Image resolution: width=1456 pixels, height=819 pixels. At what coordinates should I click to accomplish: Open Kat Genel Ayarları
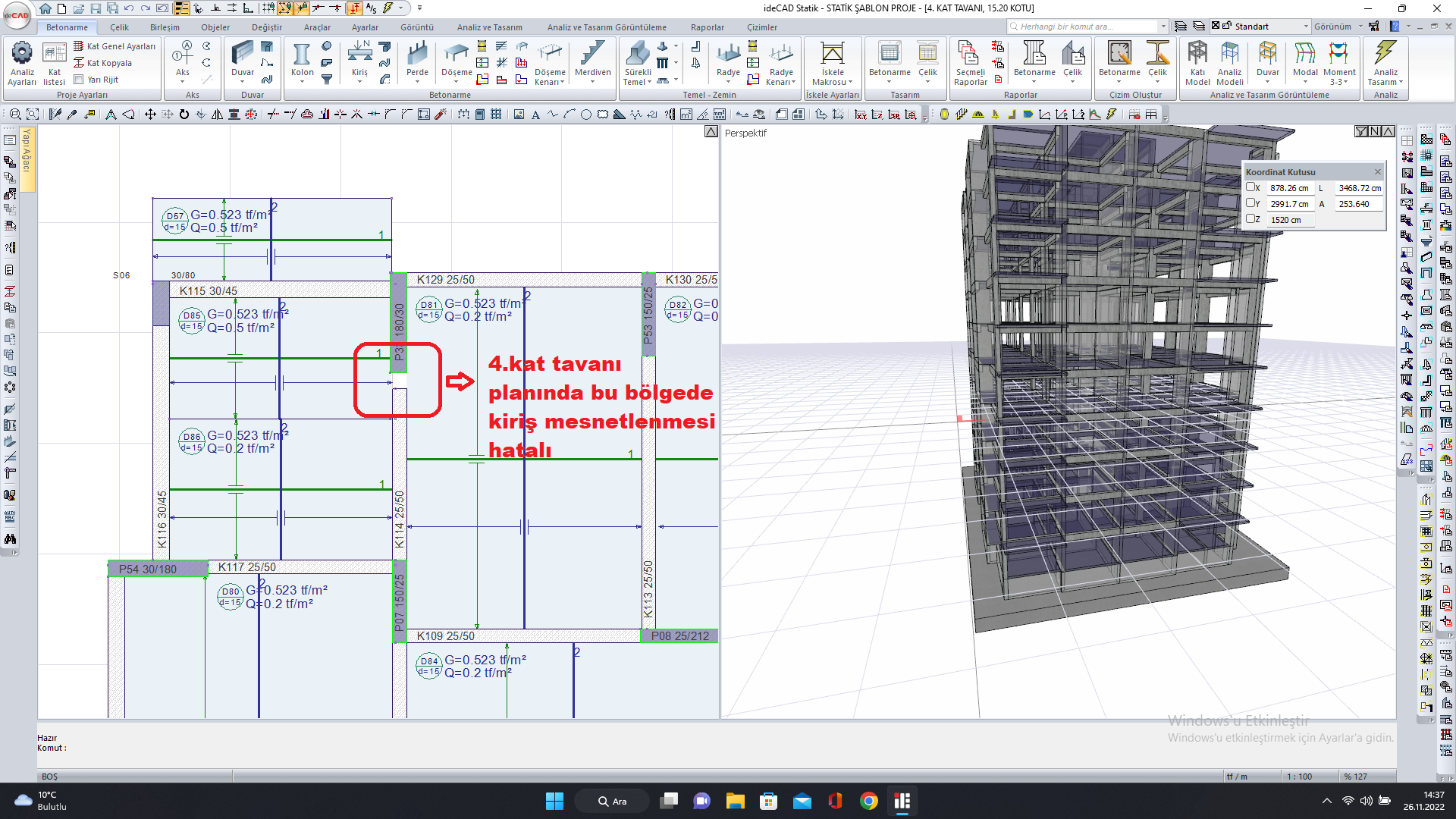(x=115, y=46)
